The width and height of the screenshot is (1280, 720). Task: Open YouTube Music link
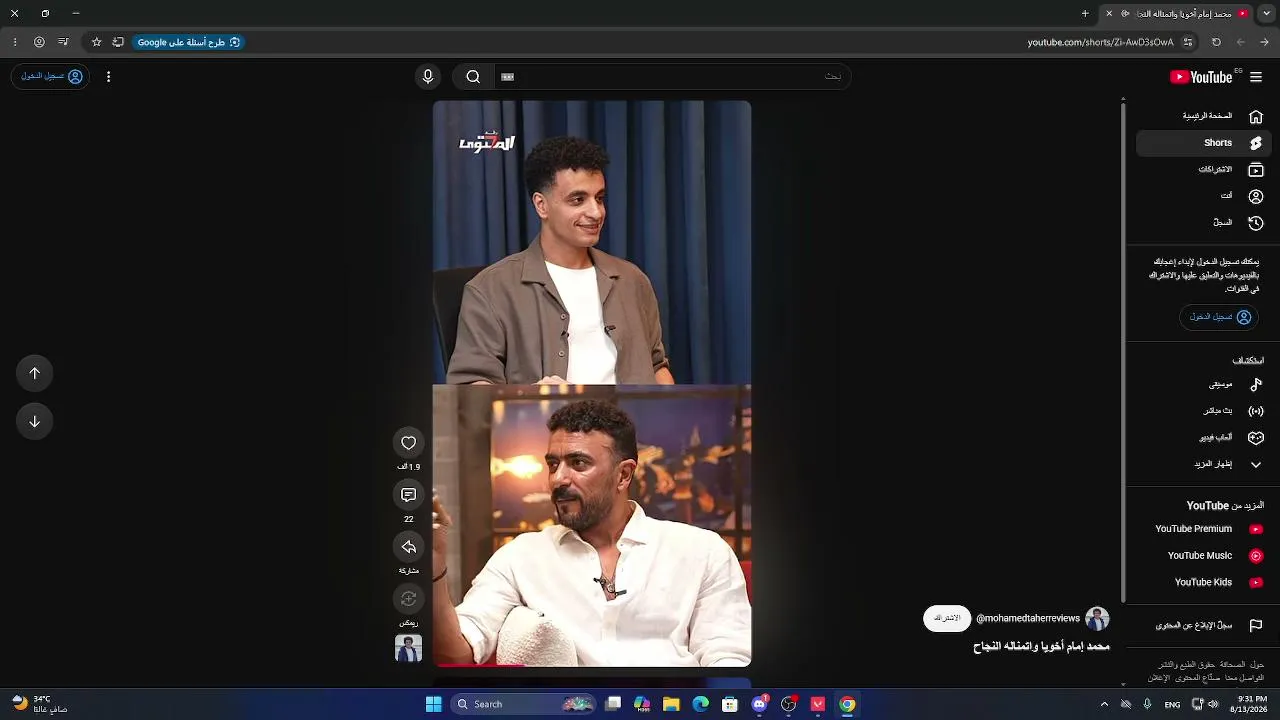tap(1204, 556)
